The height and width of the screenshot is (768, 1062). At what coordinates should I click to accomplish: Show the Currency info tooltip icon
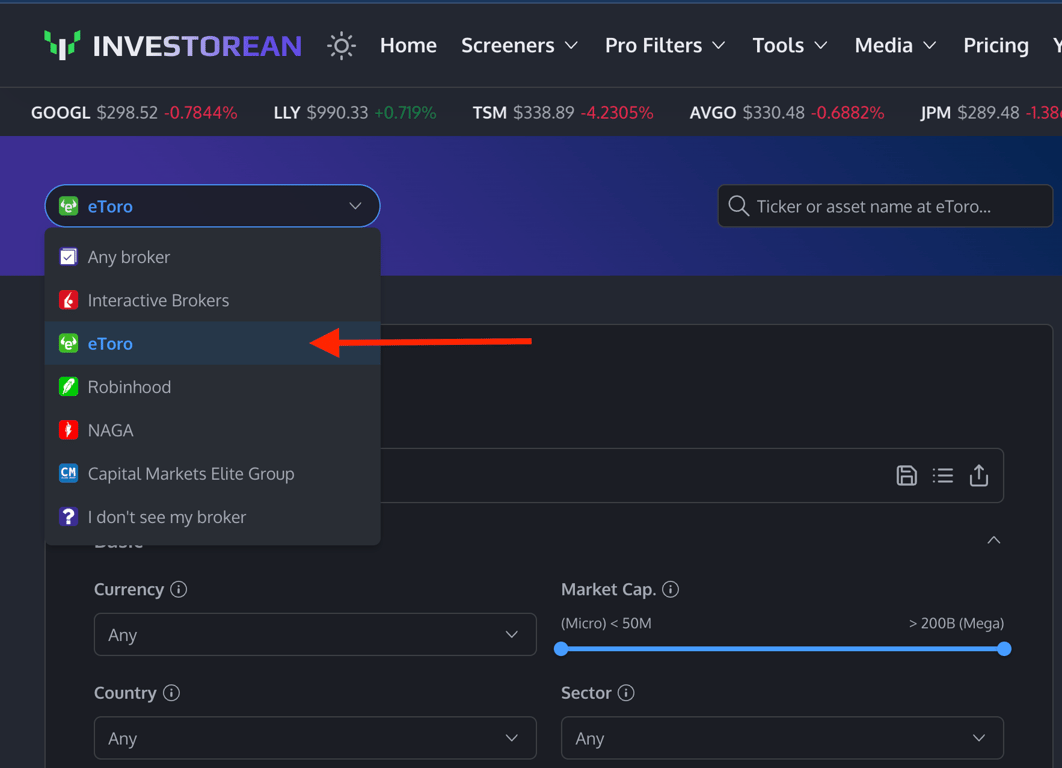click(179, 589)
